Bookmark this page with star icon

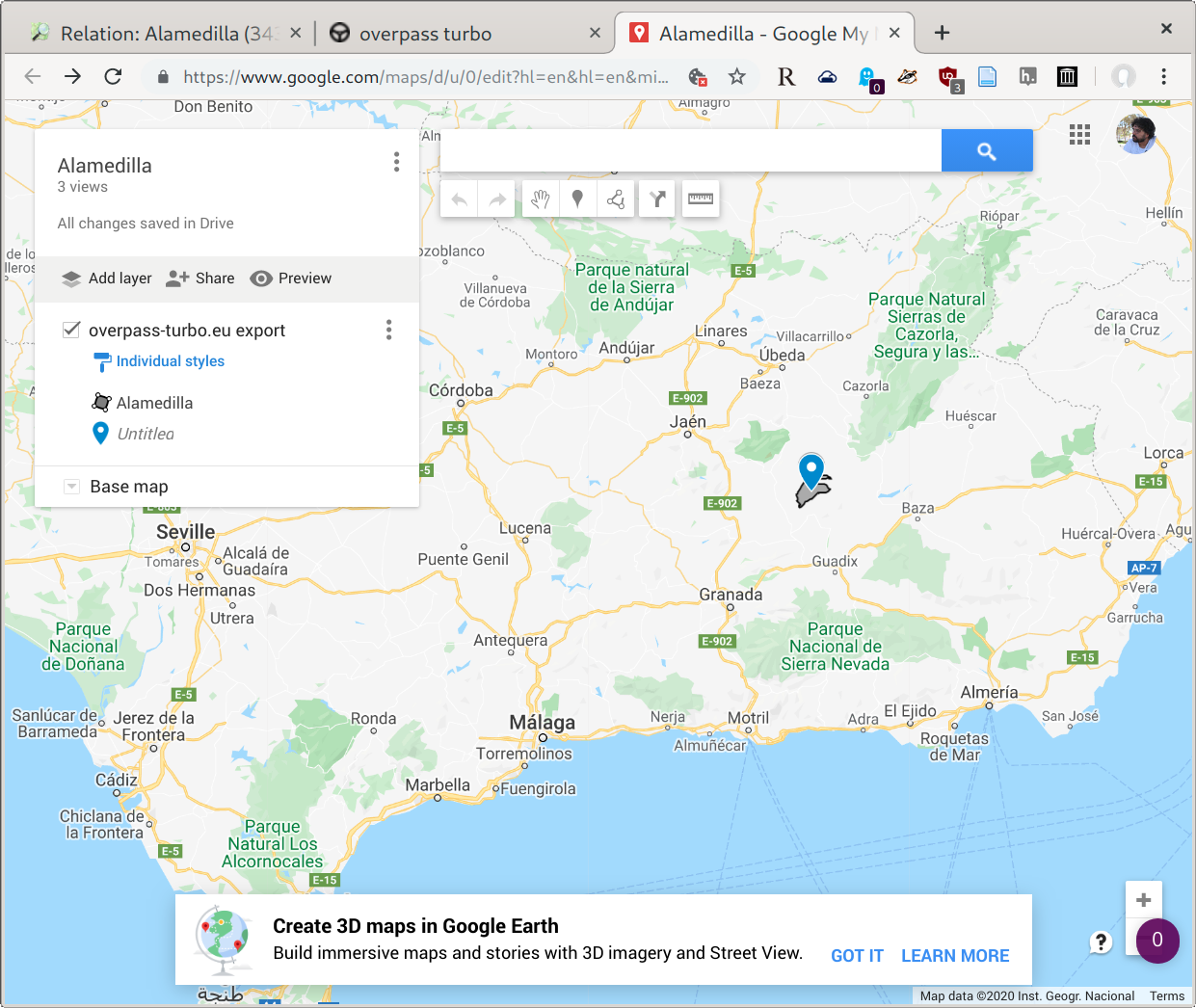(x=737, y=76)
